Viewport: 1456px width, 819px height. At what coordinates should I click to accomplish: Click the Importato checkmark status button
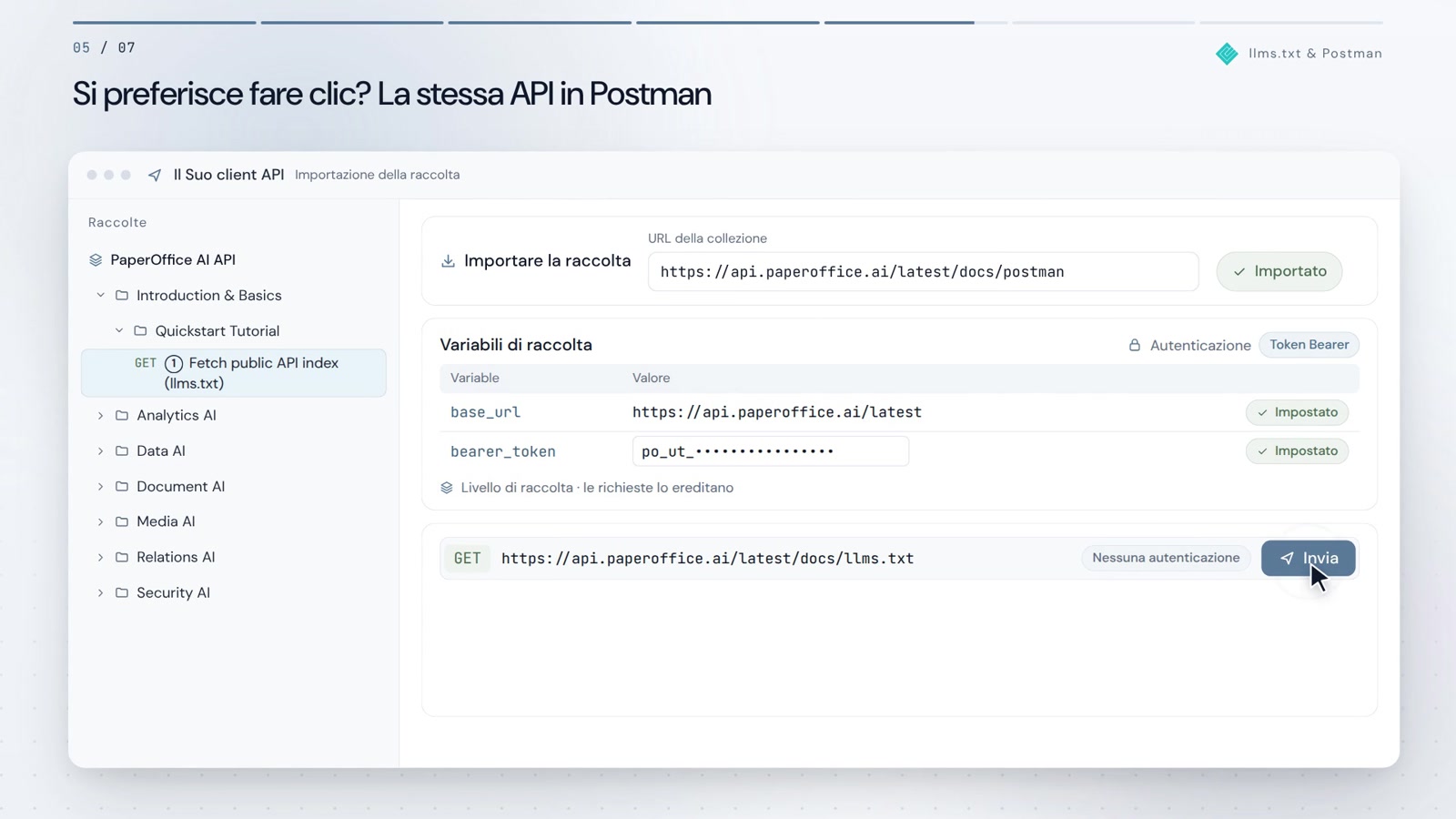1279,271
